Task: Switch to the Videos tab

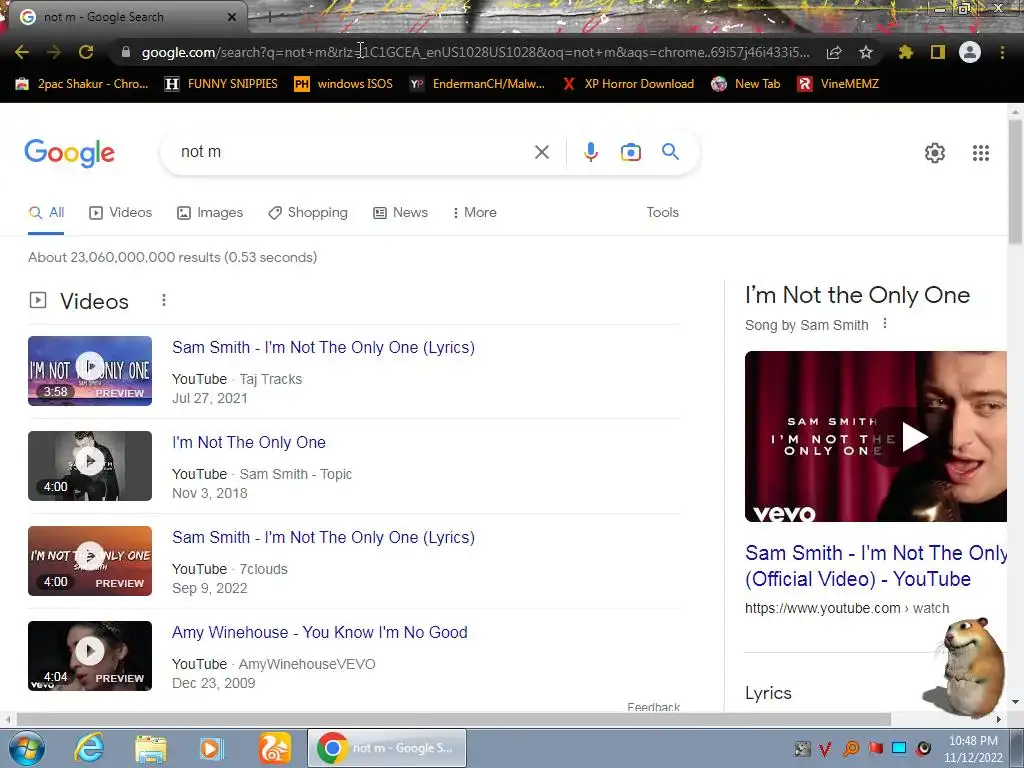Action: (x=120, y=213)
